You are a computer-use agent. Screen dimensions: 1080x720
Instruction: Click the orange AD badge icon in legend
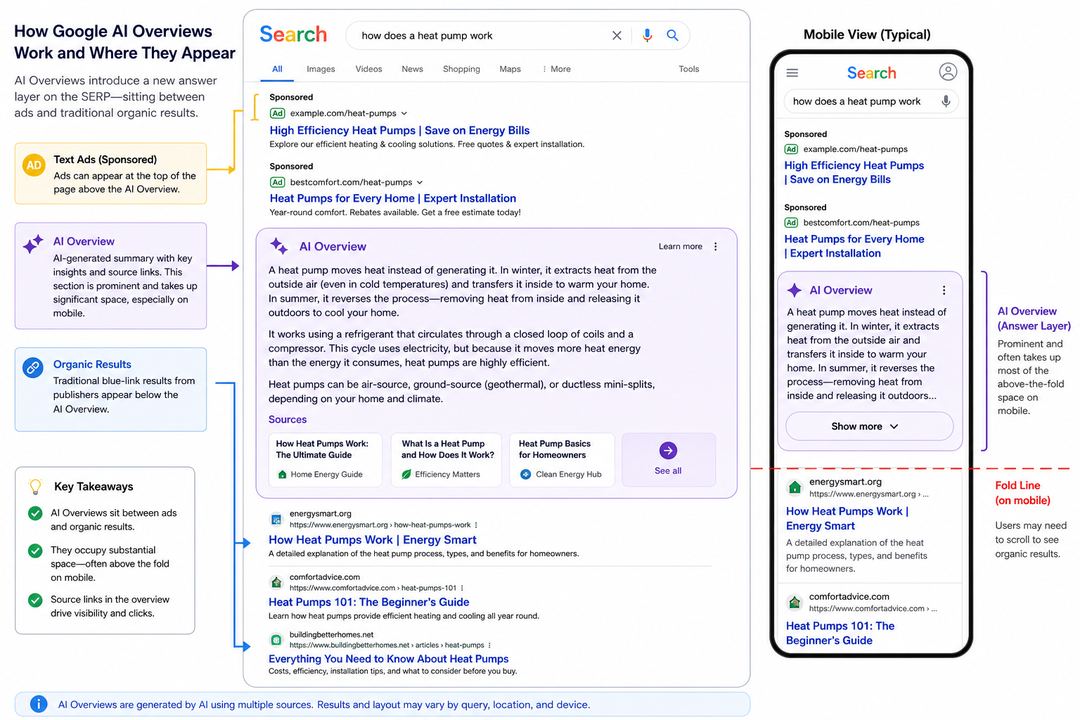pos(34,165)
